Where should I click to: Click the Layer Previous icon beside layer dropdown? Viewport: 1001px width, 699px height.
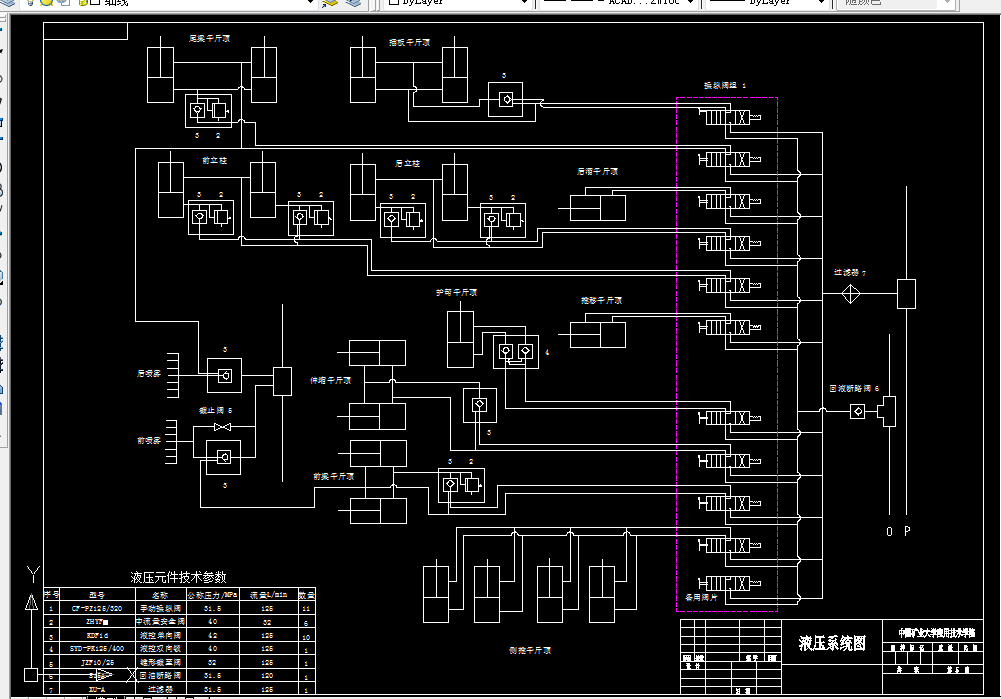331,3
